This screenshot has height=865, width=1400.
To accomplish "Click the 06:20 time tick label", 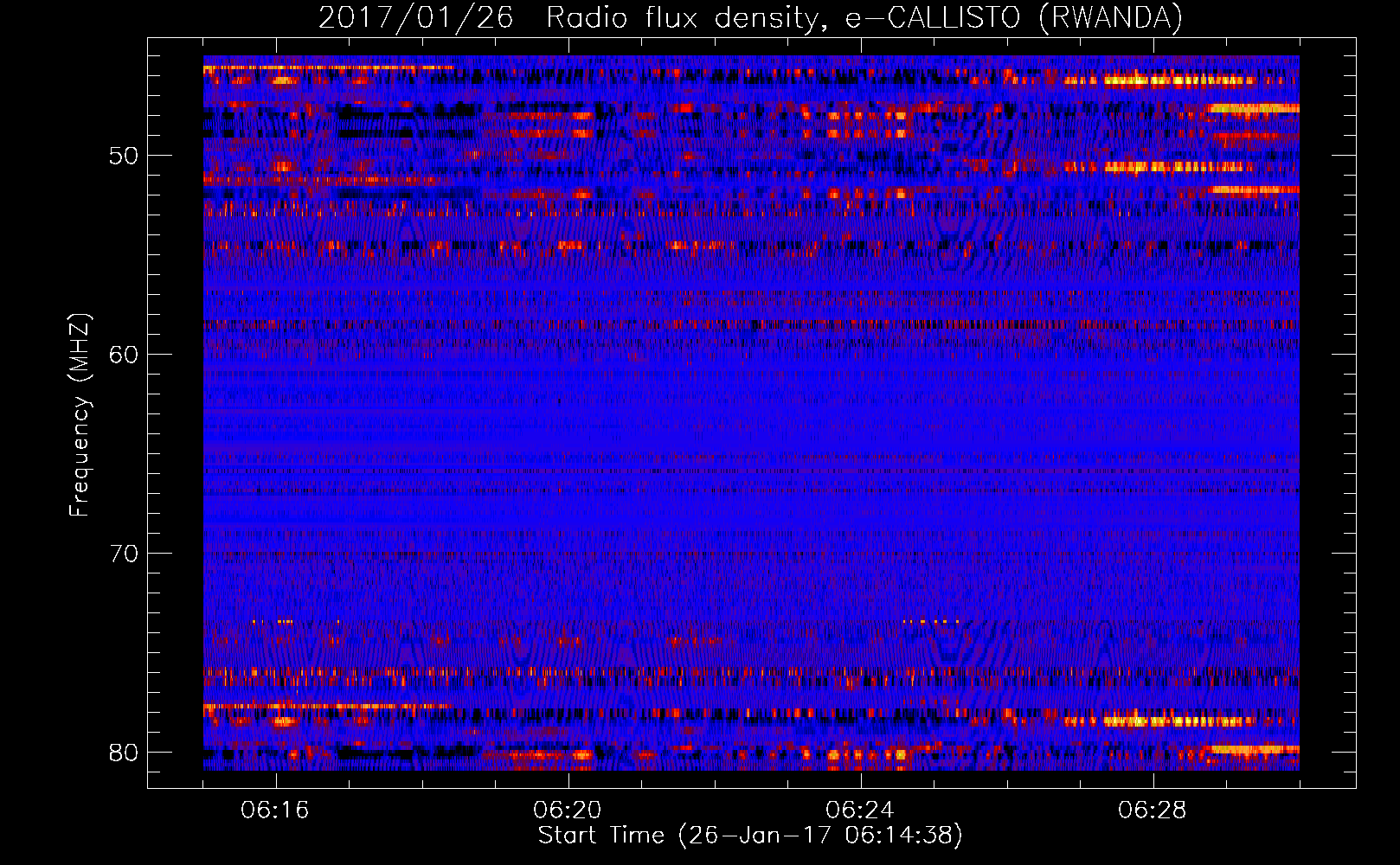I will pos(568,811).
